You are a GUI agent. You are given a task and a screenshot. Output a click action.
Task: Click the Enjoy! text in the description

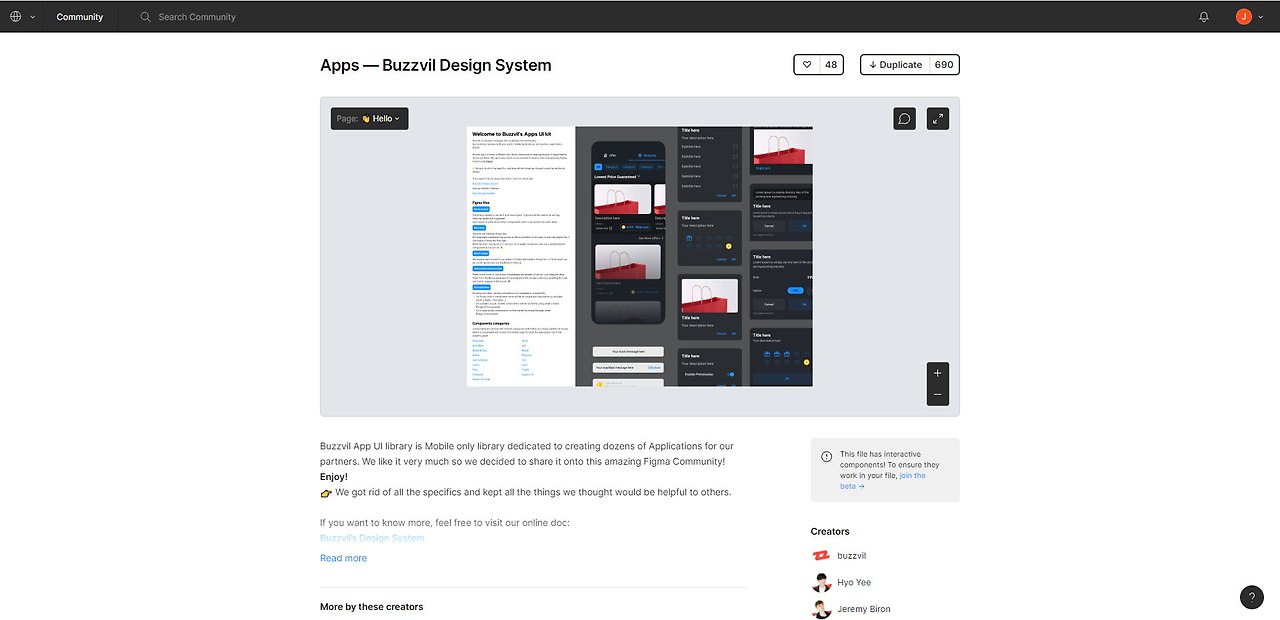334,477
